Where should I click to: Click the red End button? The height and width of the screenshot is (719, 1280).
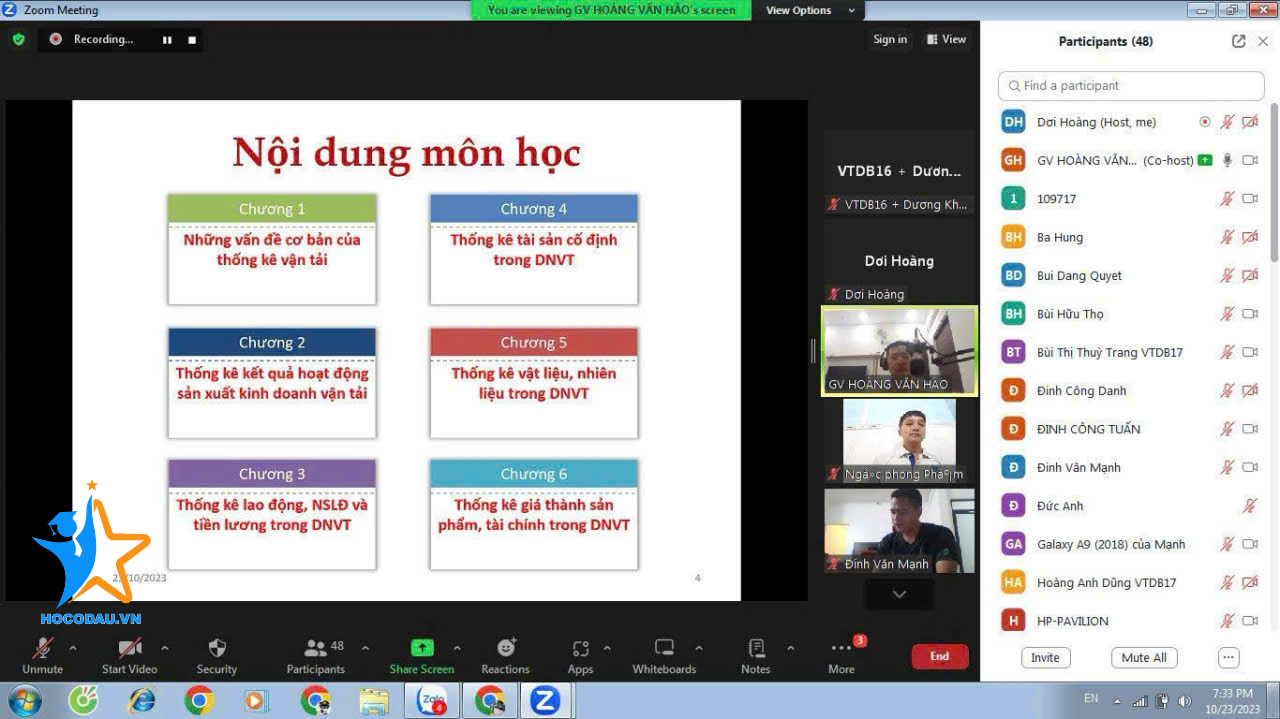[x=939, y=656]
